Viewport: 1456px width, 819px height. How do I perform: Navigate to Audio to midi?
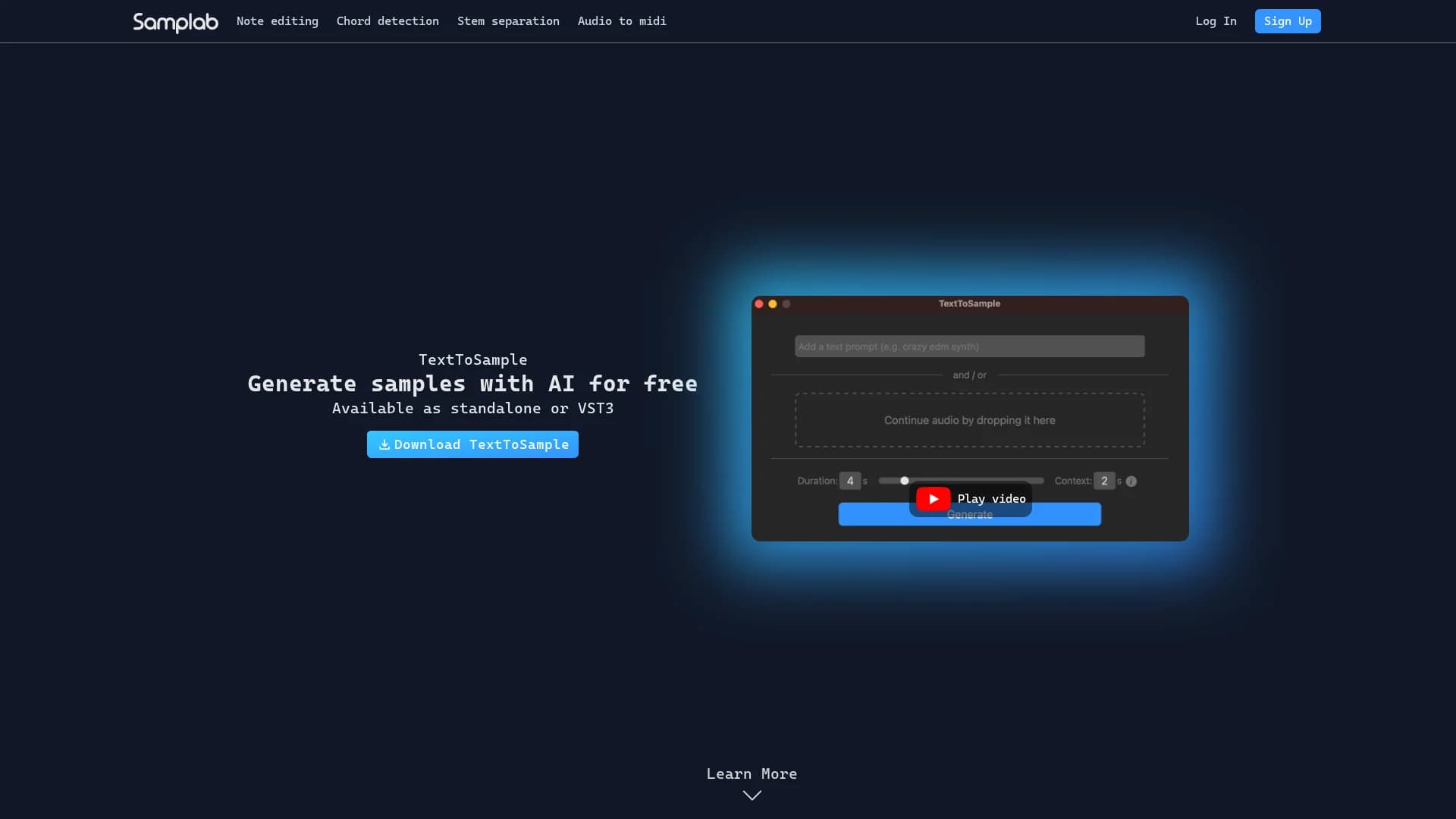[622, 21]
